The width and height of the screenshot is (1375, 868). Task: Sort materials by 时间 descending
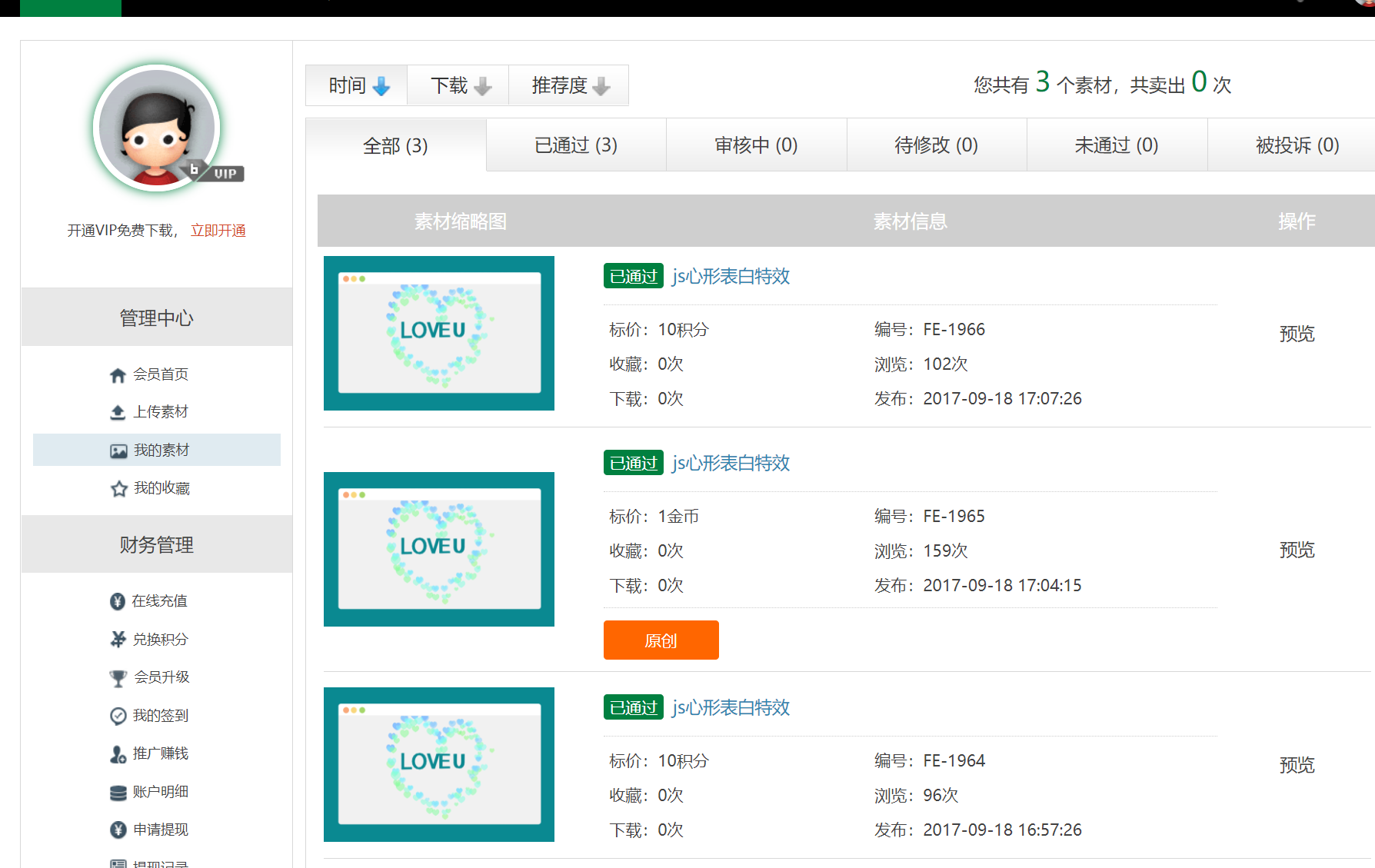356,85
